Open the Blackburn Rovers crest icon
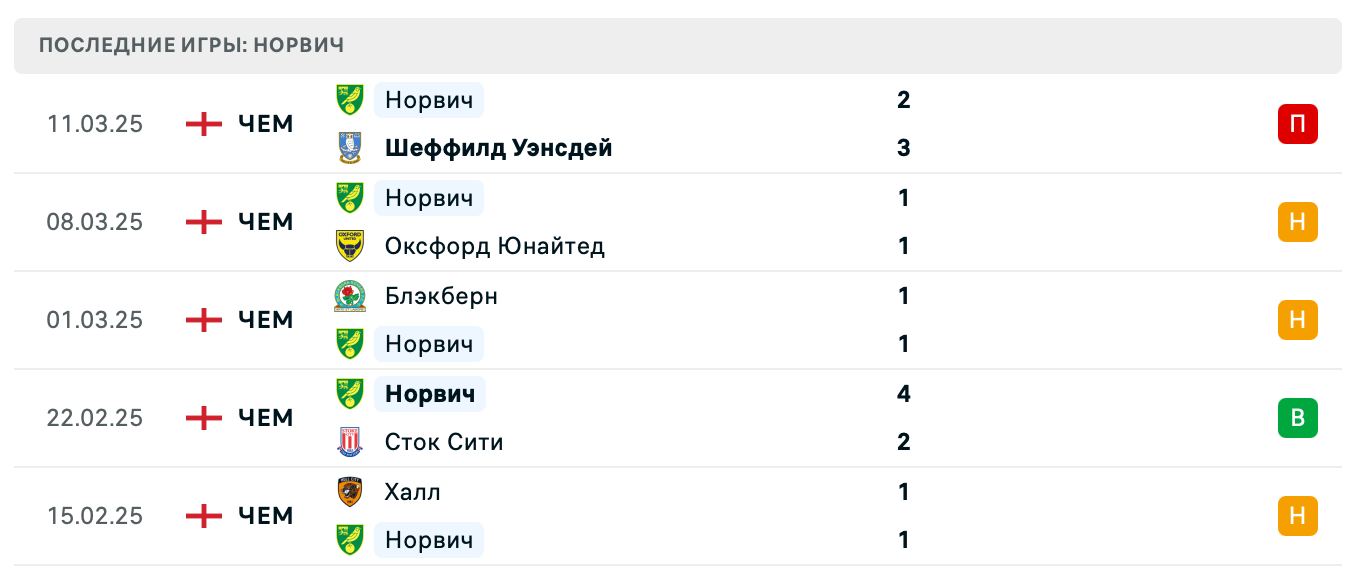Image resolution: width=1356 pixels, height=582 pixels. click(x=352, y=296)
